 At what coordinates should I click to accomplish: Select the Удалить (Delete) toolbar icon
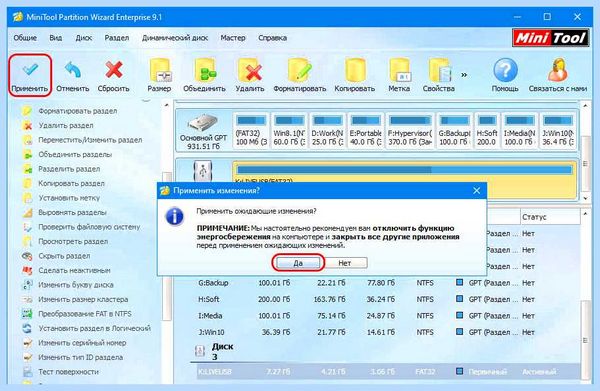(x=250, y=70)
